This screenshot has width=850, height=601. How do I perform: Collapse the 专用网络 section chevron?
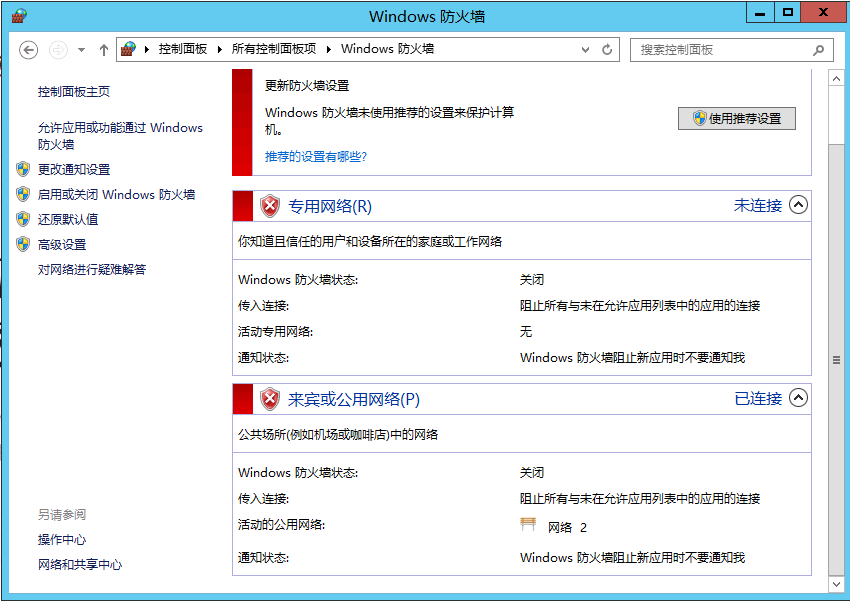click(798, 205)
